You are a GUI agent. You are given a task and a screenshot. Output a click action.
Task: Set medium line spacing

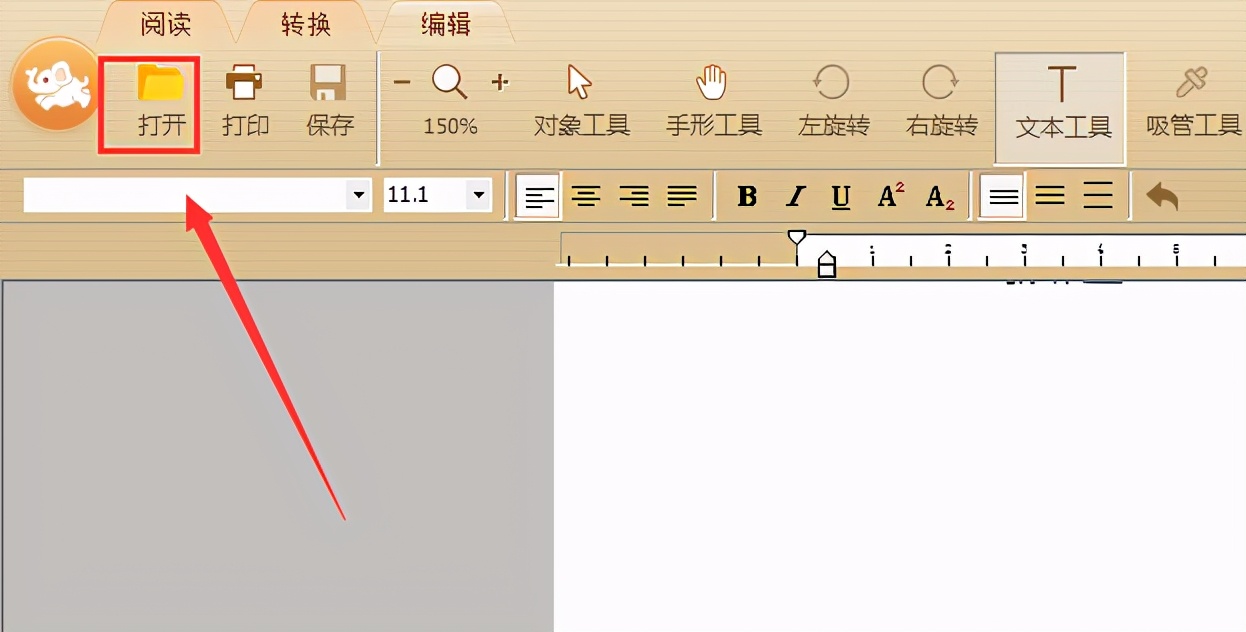tap(1050, 196)
